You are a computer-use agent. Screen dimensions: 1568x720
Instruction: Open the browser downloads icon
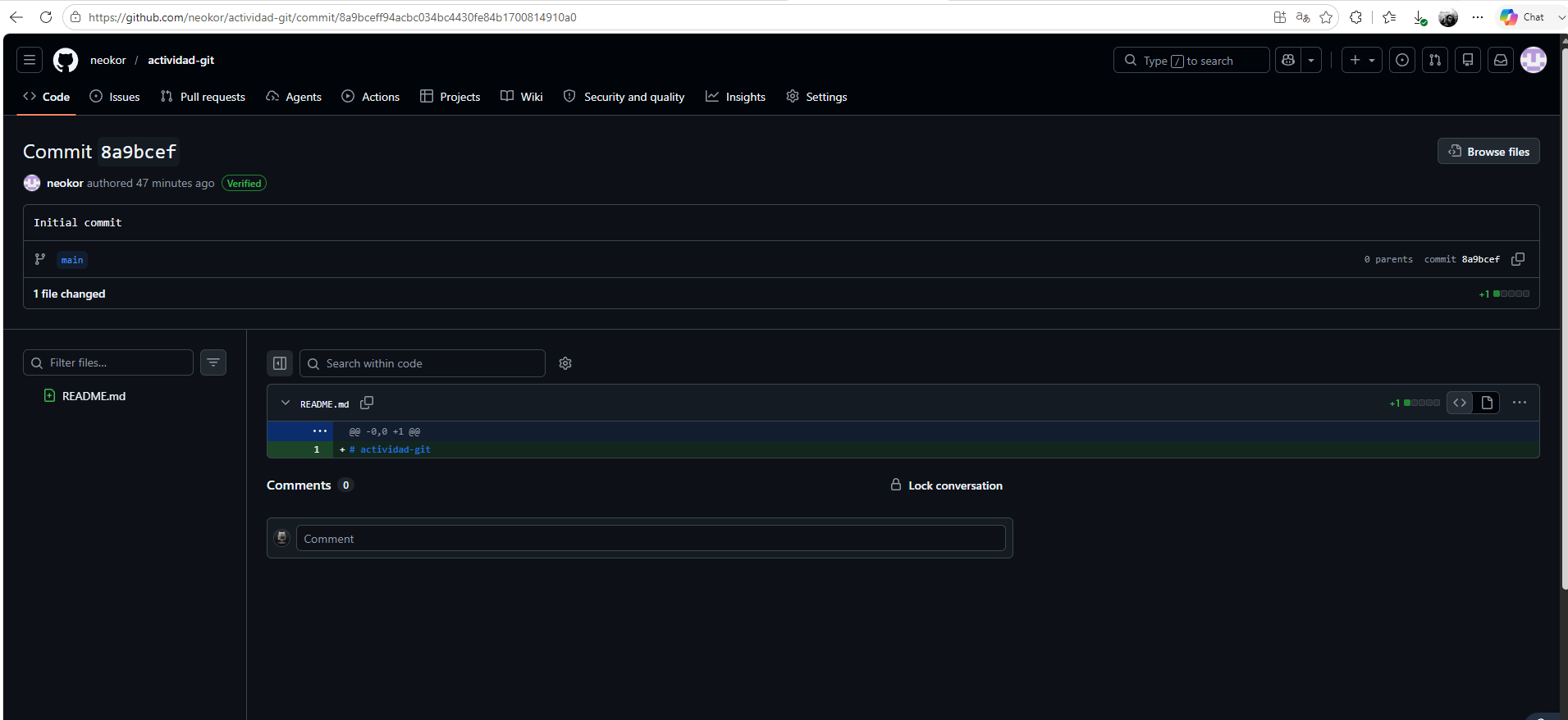[x=1419, y=17]
